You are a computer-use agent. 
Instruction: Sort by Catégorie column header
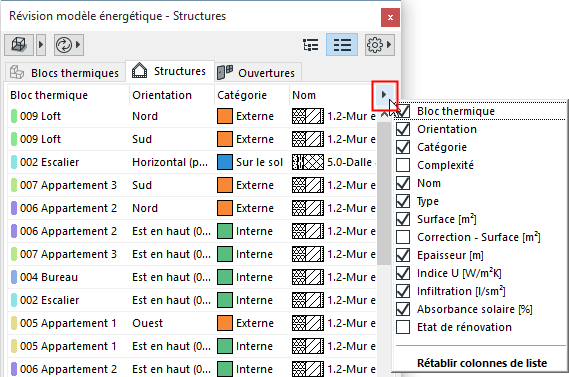pyautogui.click(x=252, y=95)
